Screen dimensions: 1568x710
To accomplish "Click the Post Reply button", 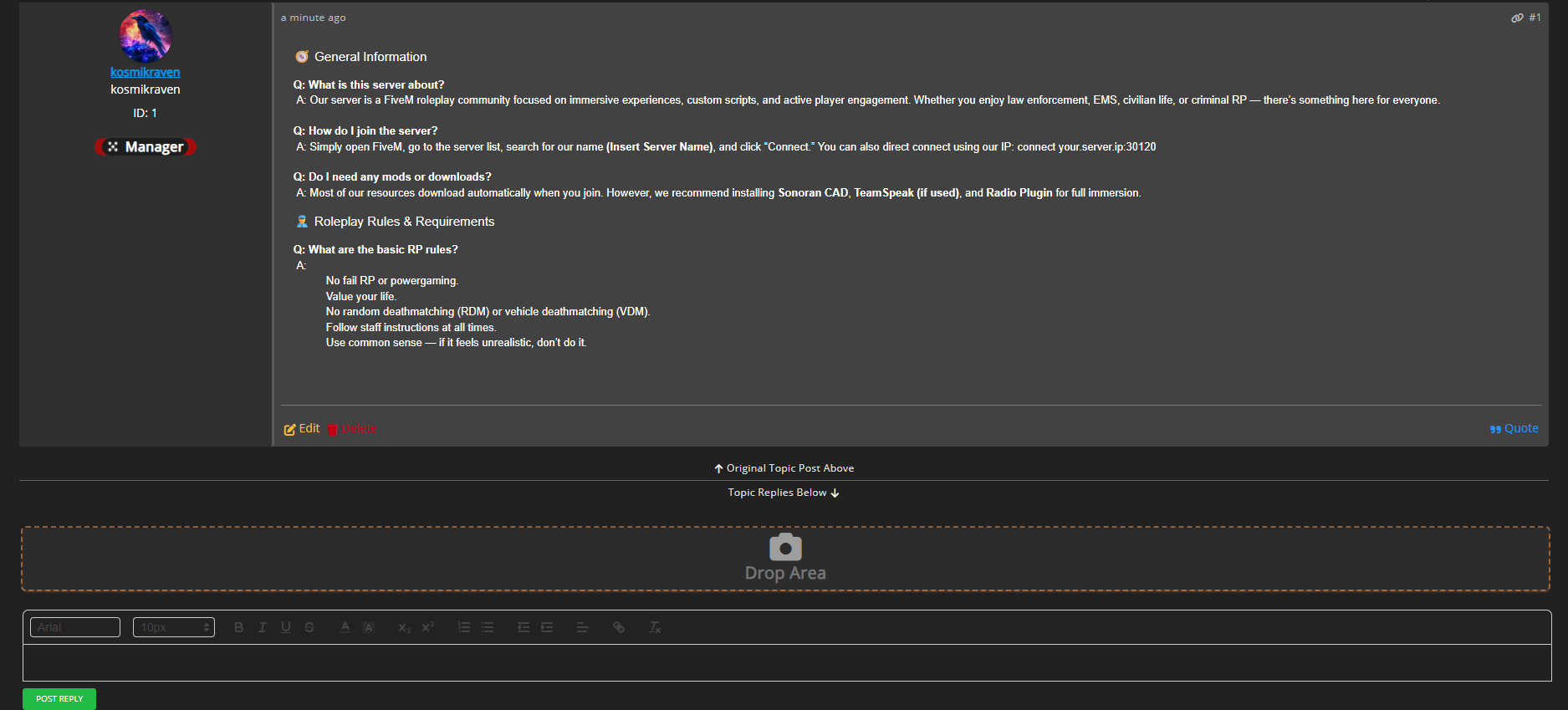I will 59,699.
